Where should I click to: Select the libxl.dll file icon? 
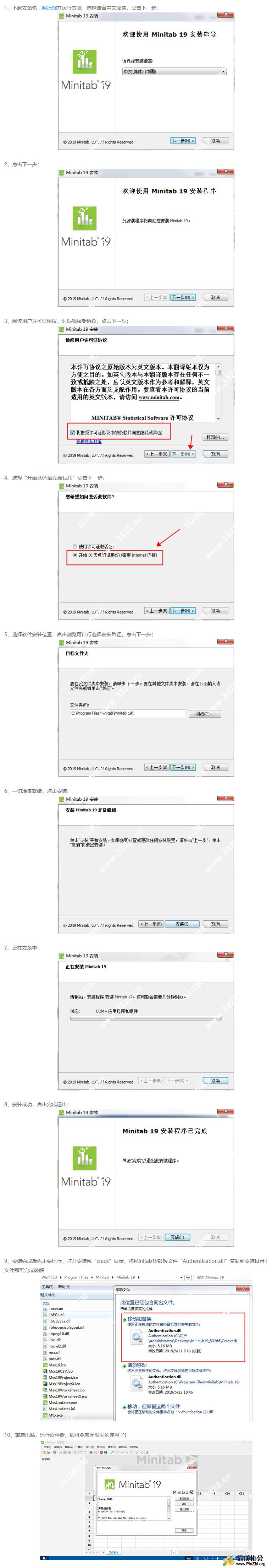[45, 1340]
